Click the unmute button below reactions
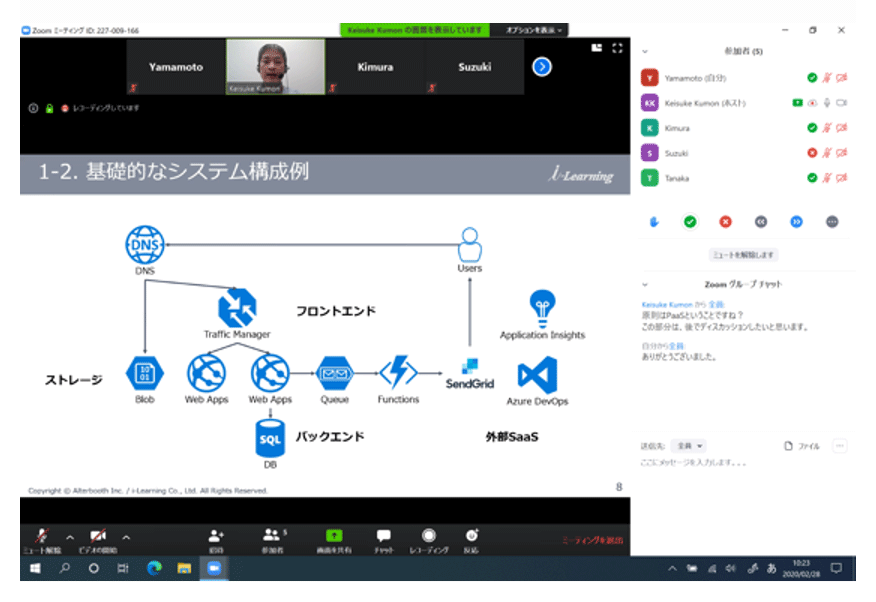The width and height of the screenshot is (876, 602). pyautogui.click(x=742, y=255)
